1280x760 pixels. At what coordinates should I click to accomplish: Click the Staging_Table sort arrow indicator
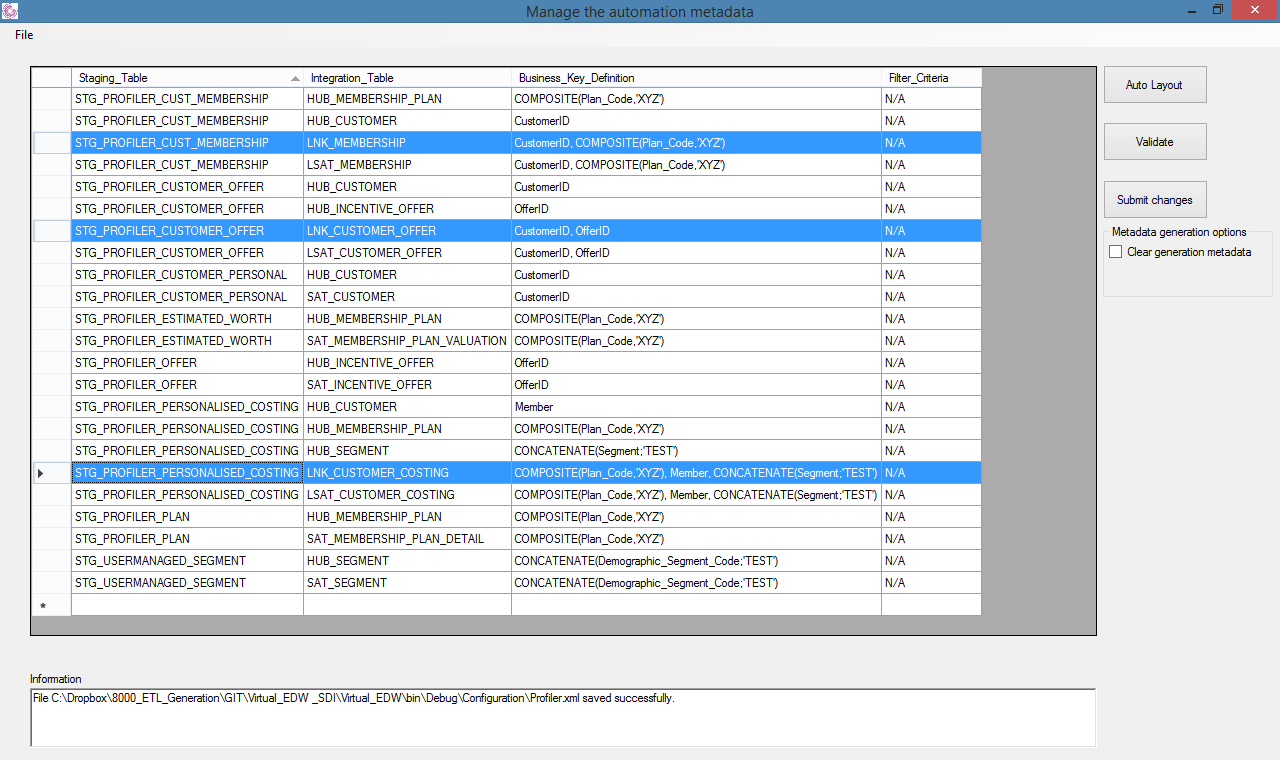pos(294,78)
